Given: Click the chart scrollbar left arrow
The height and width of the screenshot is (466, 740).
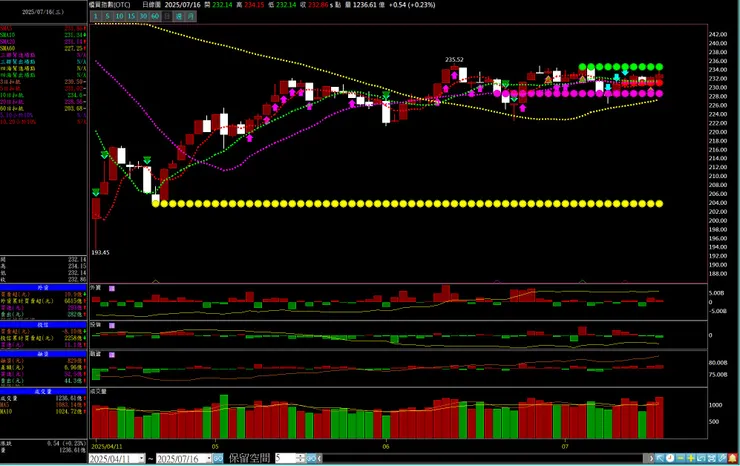Looking at the screenshot, I should click(320, 458).
